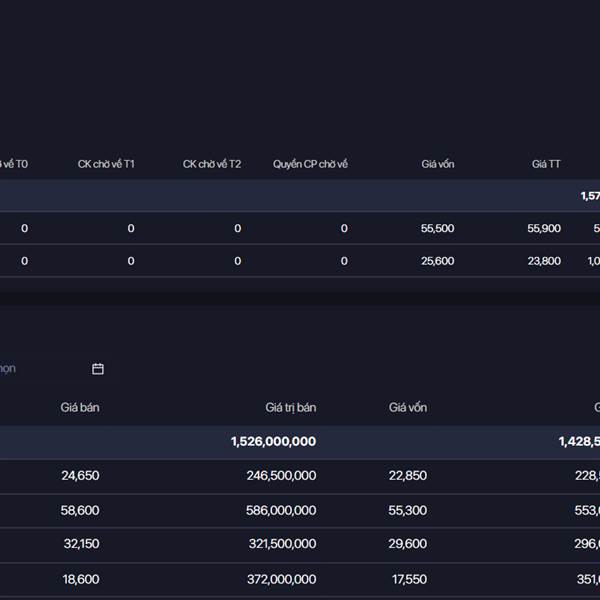
Task: Click the 586,000,000 sell value cell
Action: click(282, 510)
